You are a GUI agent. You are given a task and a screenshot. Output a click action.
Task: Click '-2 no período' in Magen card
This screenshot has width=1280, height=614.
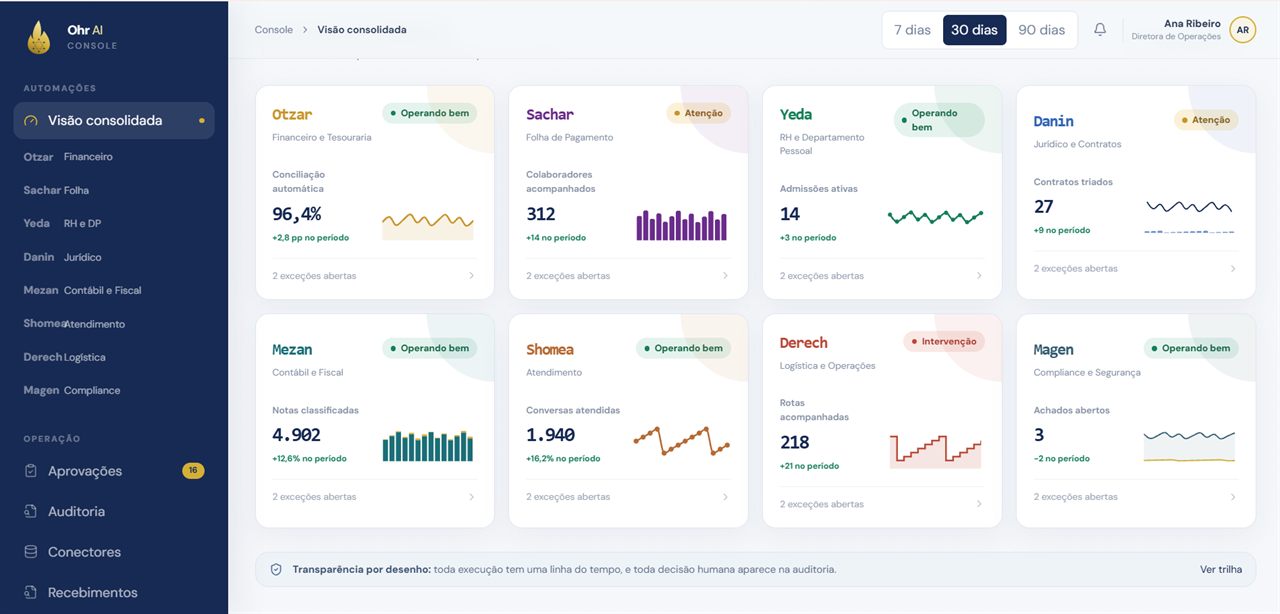pyautogui.click(x=1062, y=459)
